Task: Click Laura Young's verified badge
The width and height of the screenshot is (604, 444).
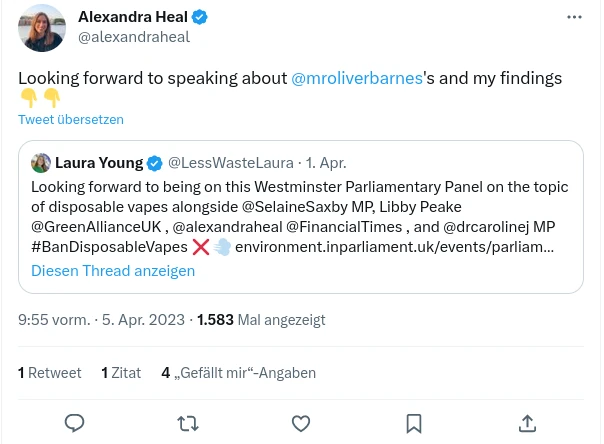Action: pyautogui.click(x=155, y=163)
